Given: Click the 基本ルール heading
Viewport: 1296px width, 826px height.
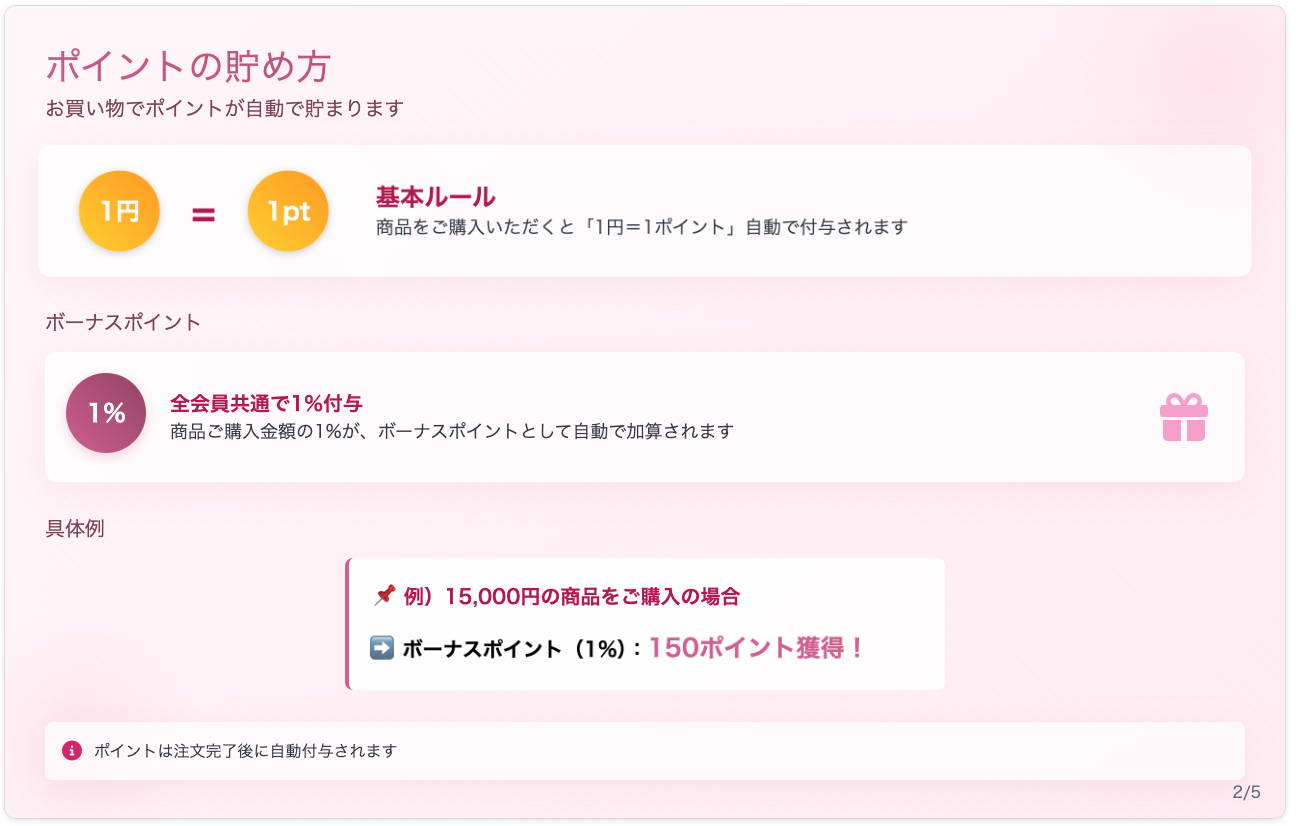Looking at the screenshot, I should pyautogui.click(x=436, y=197).
